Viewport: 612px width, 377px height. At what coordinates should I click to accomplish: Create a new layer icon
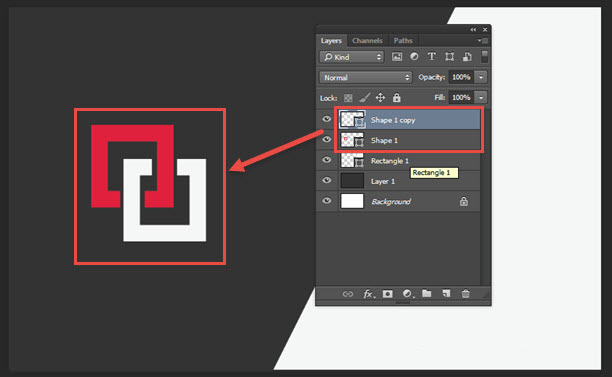point(446,293)
